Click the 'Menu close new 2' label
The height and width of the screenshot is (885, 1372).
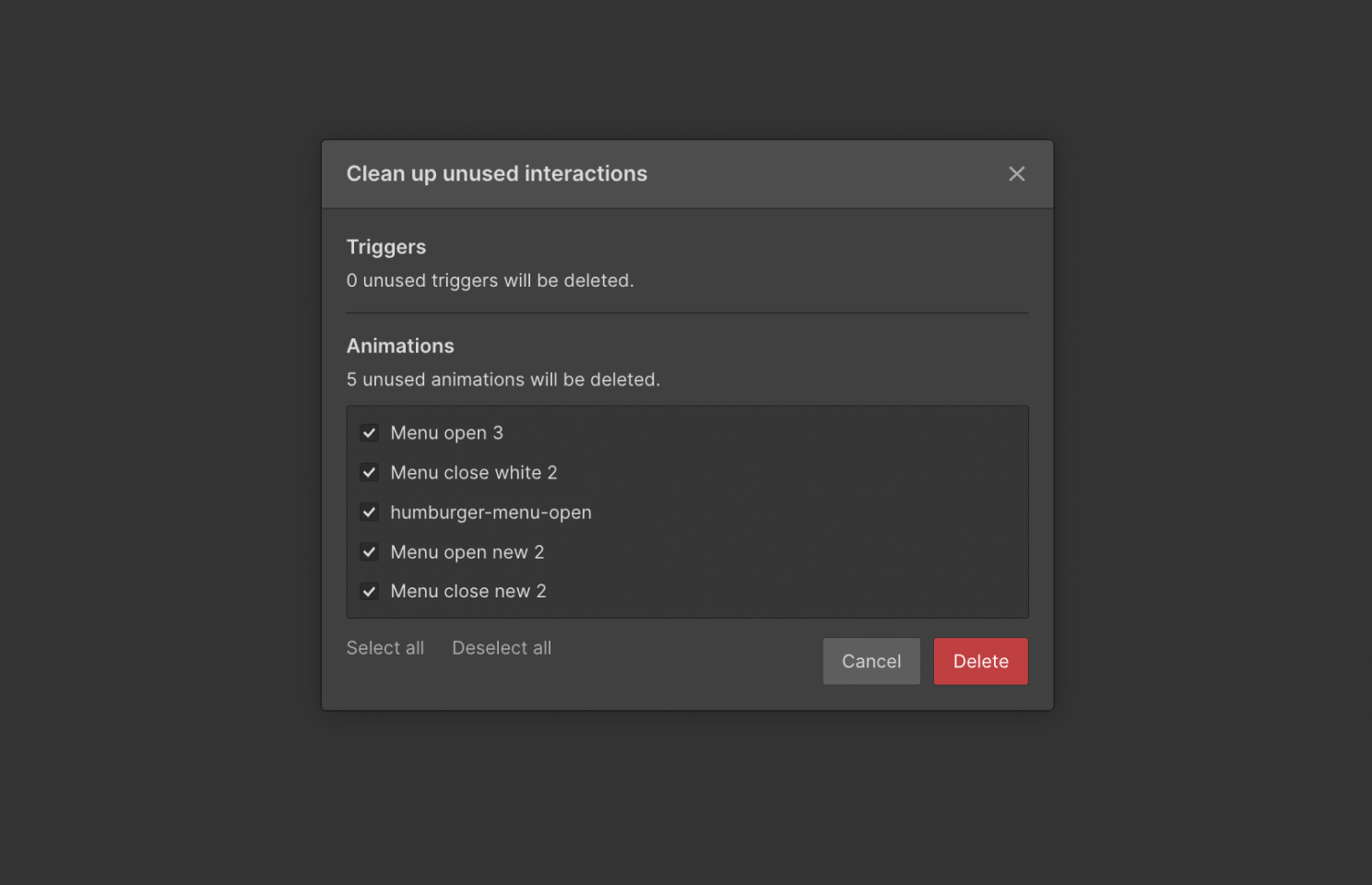[468, 591]
